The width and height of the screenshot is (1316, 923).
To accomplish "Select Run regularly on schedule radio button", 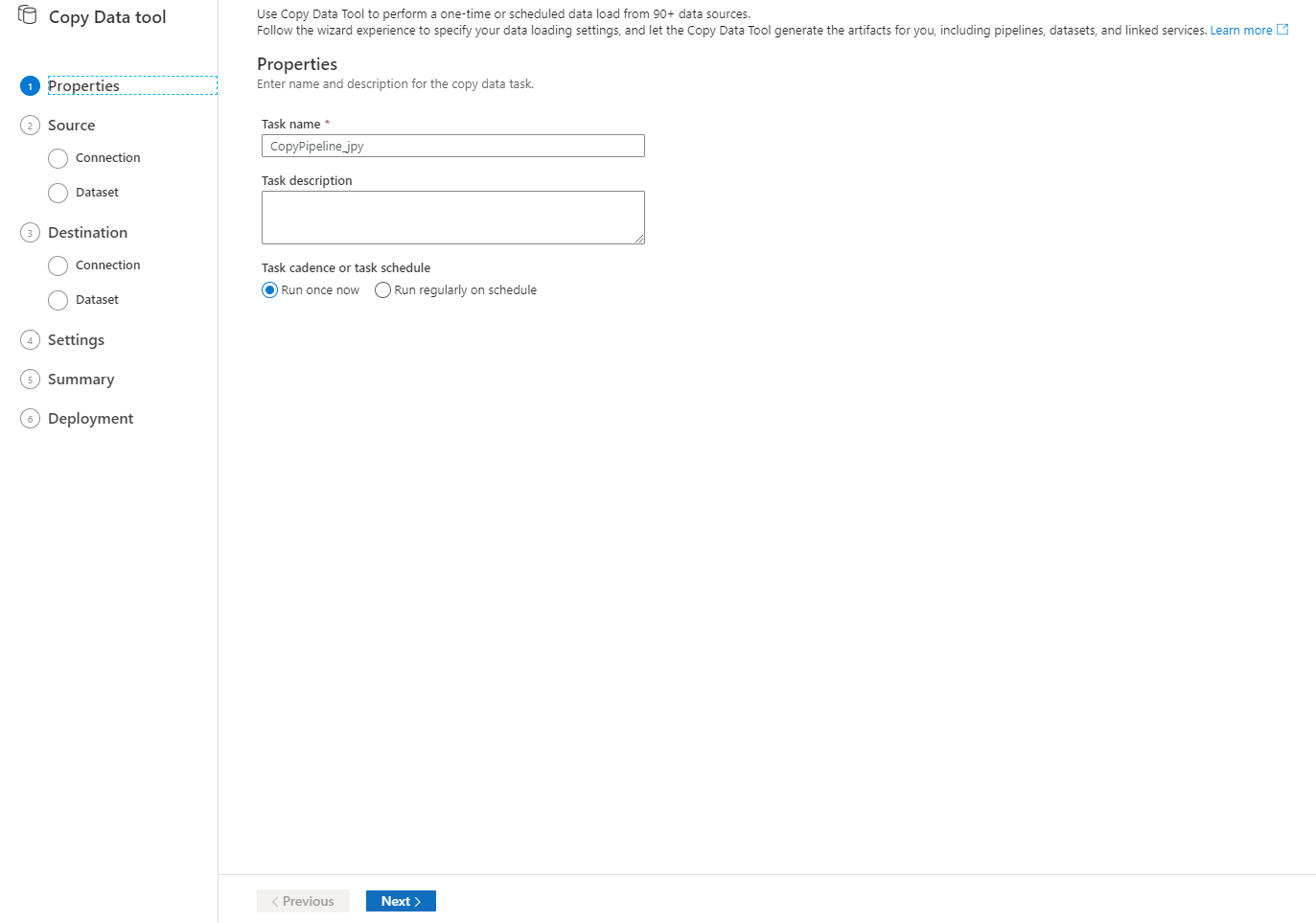I will tap(382, 290).
